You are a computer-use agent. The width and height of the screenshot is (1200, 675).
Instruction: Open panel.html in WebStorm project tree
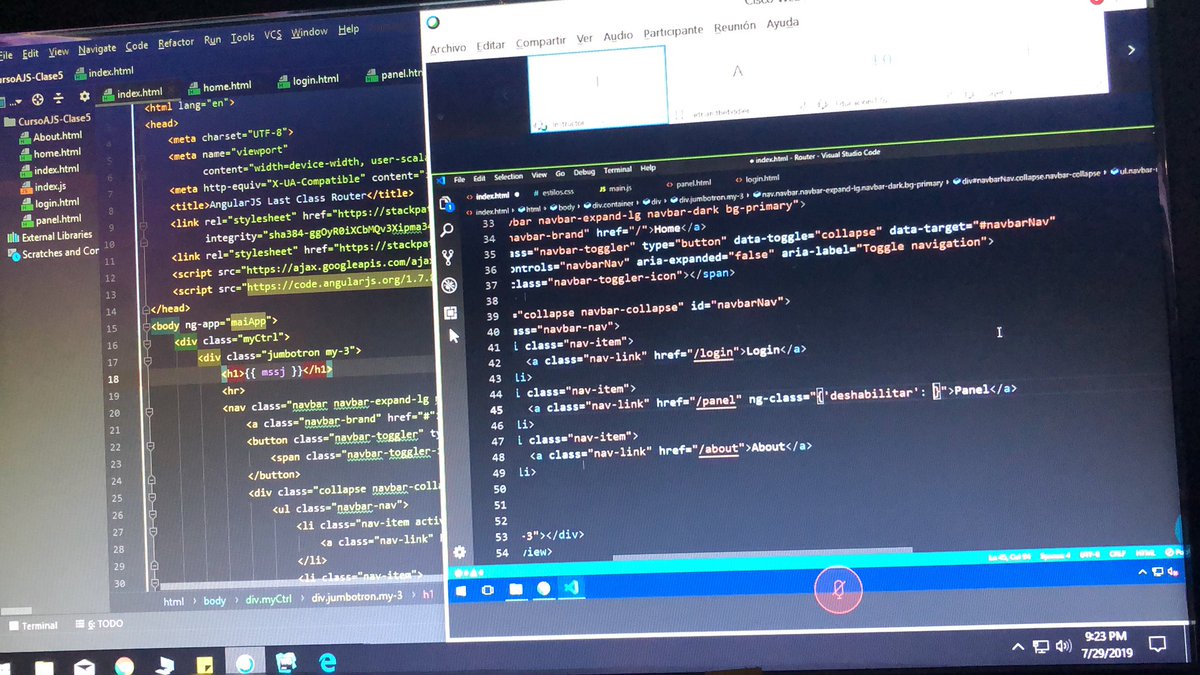(51, 220)
